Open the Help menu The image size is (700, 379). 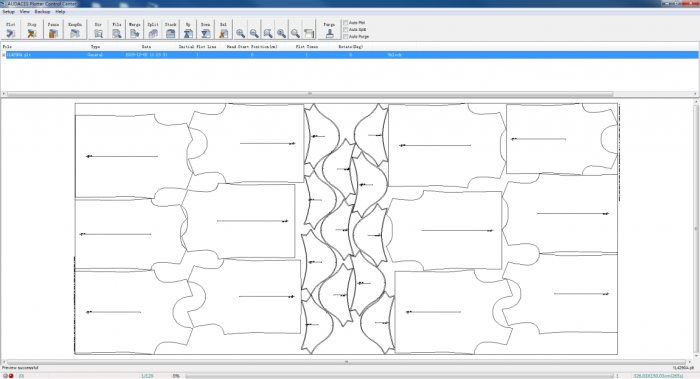pos(60,12)
